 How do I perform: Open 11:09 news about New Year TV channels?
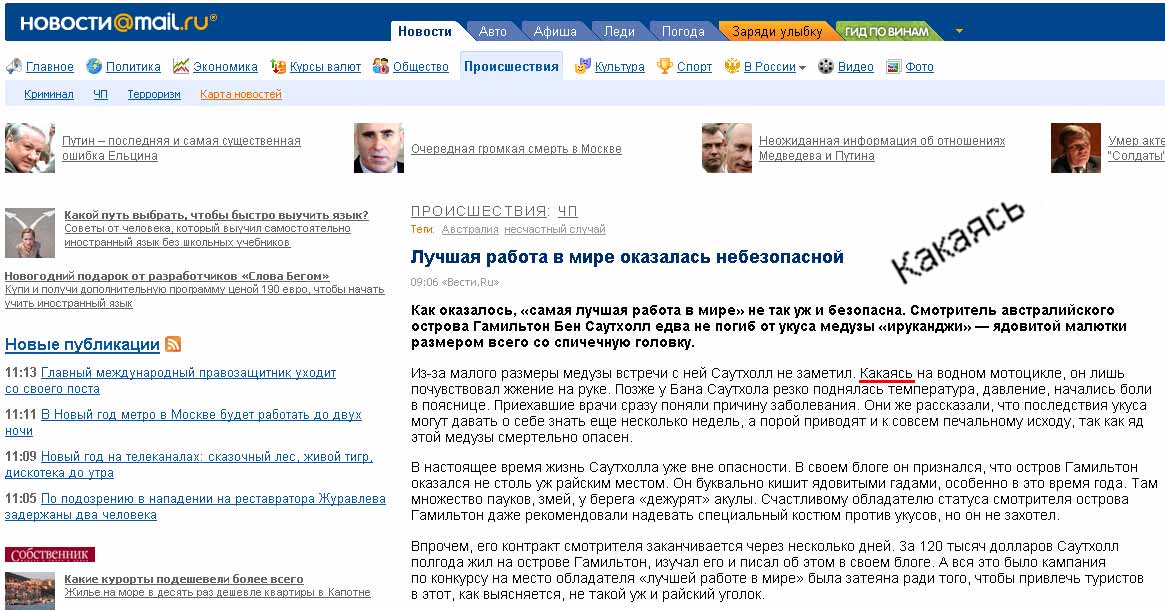coord(189,464)
